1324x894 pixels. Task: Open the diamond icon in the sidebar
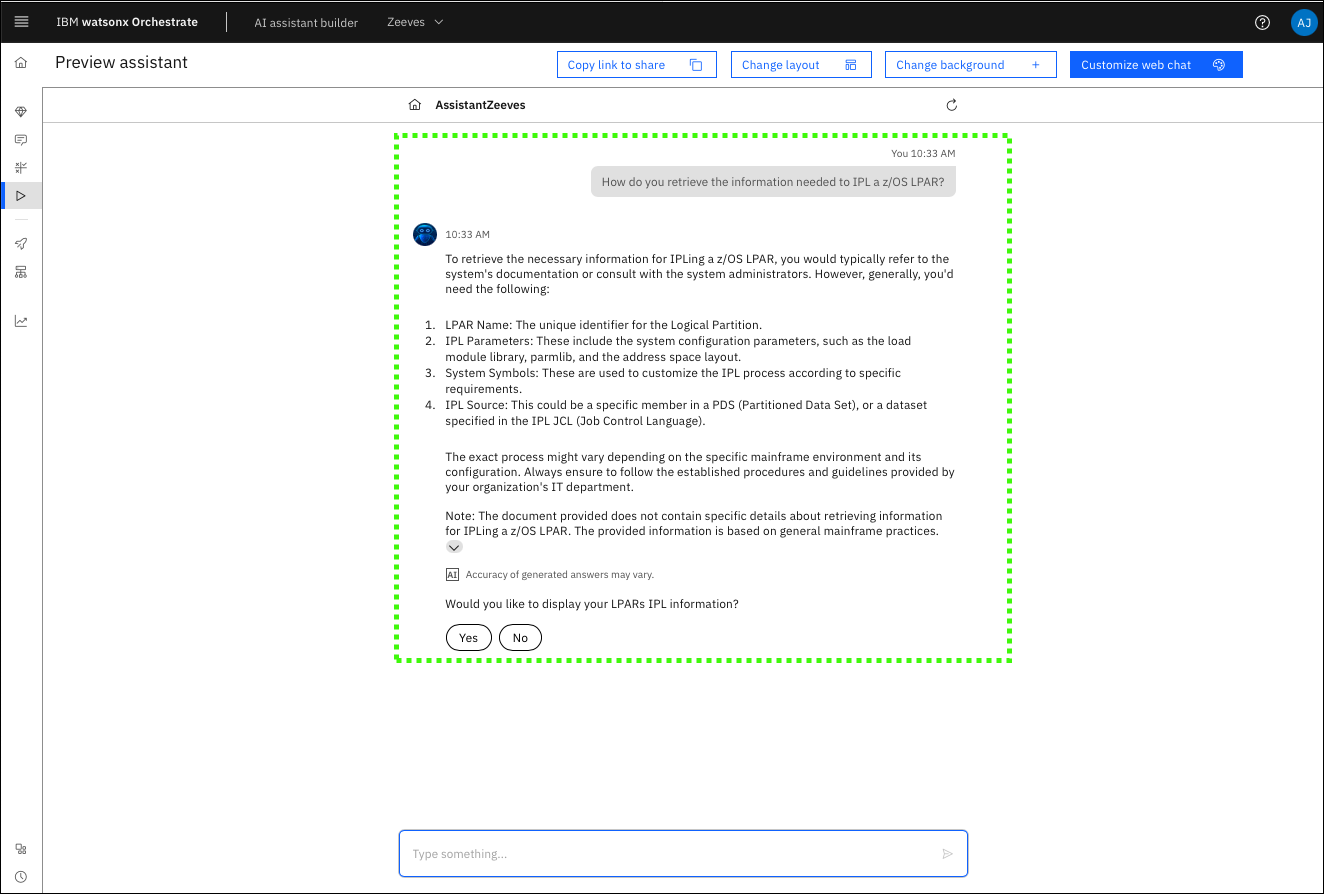coord(21,112)
